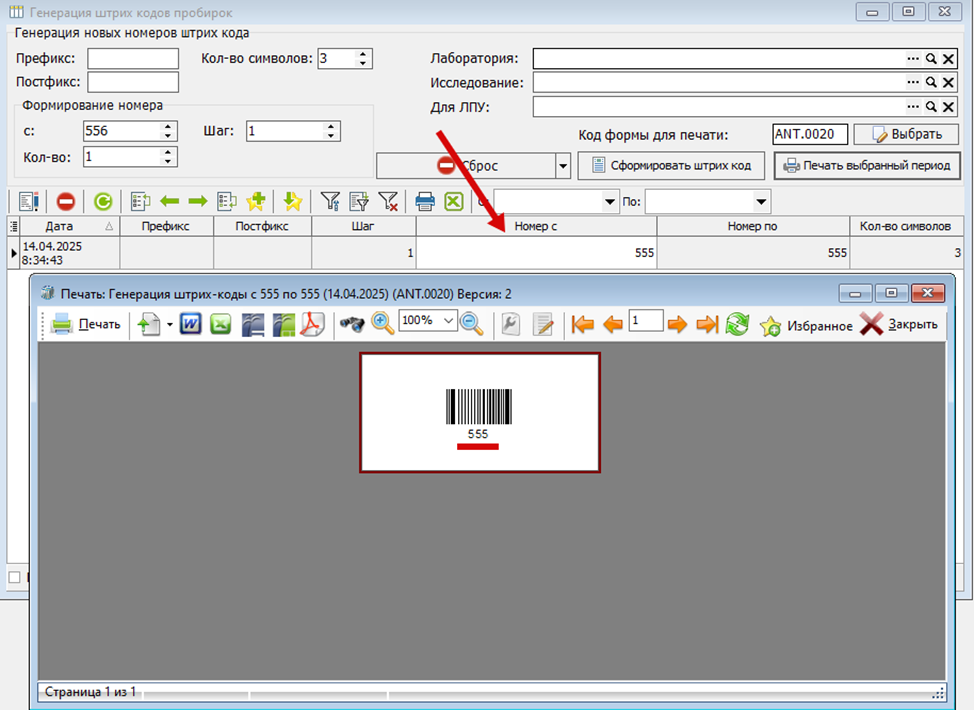974x710 pixels.
Task: Click the star with down arrow icon
Action: [292, 201]
